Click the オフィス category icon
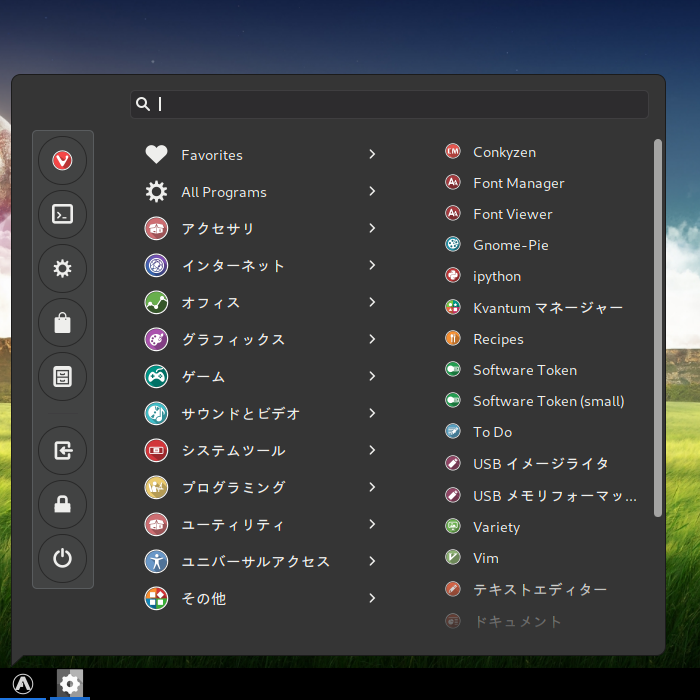700x700 pixels. click(x=156, y=303)
